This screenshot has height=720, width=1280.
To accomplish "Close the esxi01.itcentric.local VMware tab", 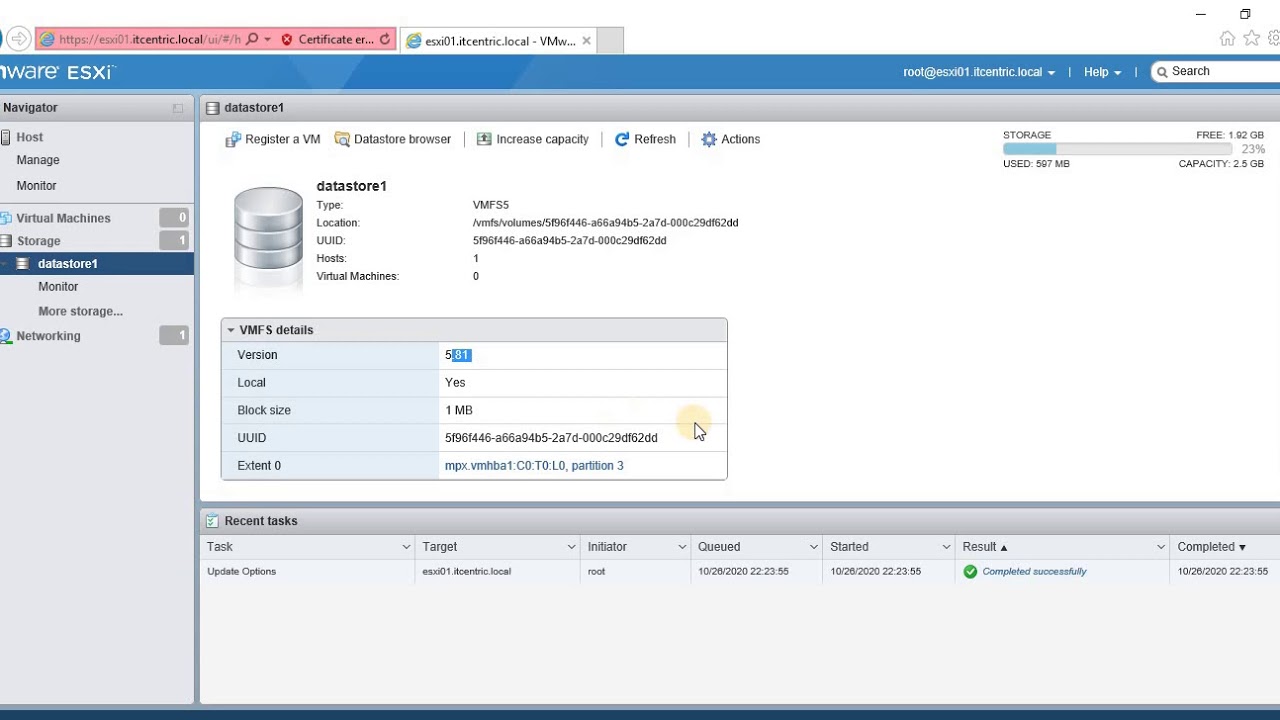I will pyautogui.click(x=586, y=41).
